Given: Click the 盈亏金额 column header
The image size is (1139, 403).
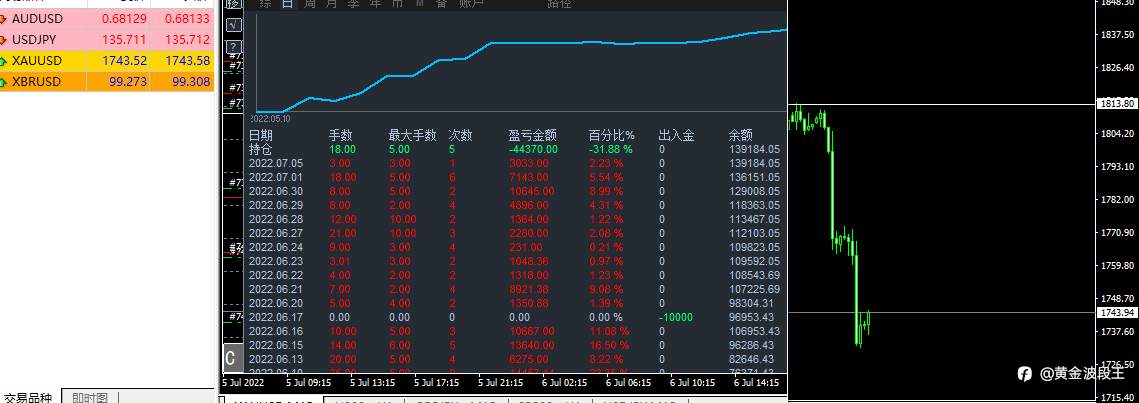Looking at the screenshot, I should pyautogui.click(x=532, y=135).
